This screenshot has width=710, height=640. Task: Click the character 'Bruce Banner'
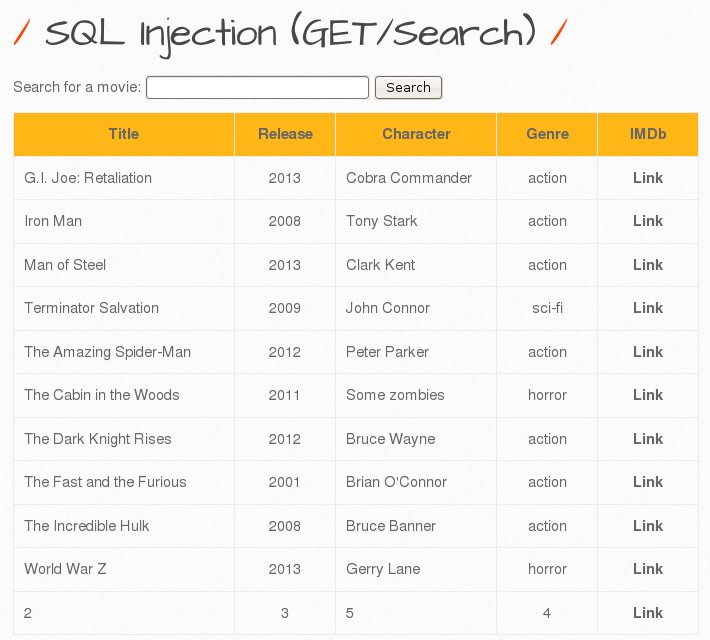point(391,526)
